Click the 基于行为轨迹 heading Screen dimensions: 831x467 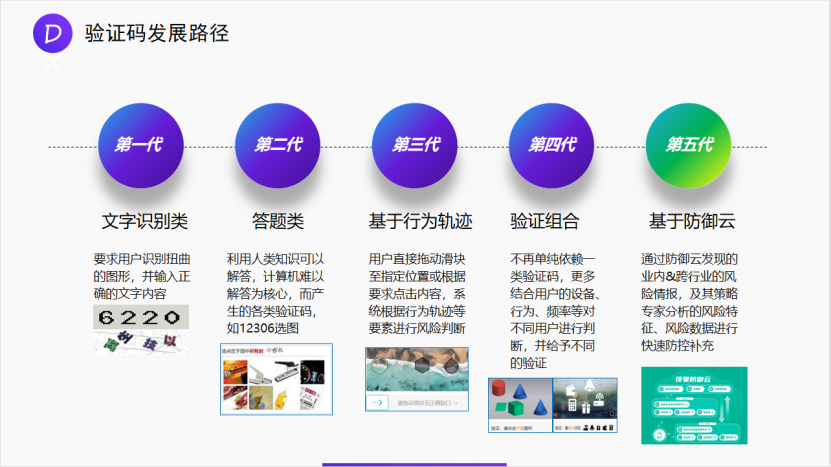point(420,221)
